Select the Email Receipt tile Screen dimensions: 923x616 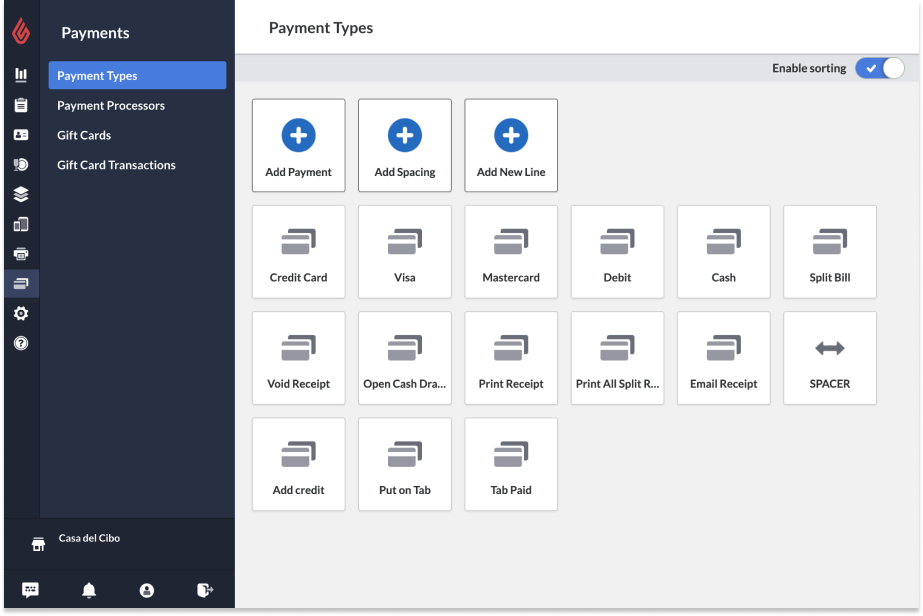(x=723, y=358)
